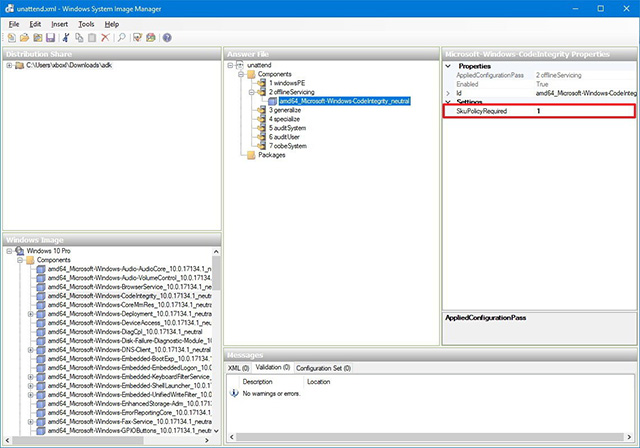
Task: Open Help with the question mark icon
Action: click(167, 38)
